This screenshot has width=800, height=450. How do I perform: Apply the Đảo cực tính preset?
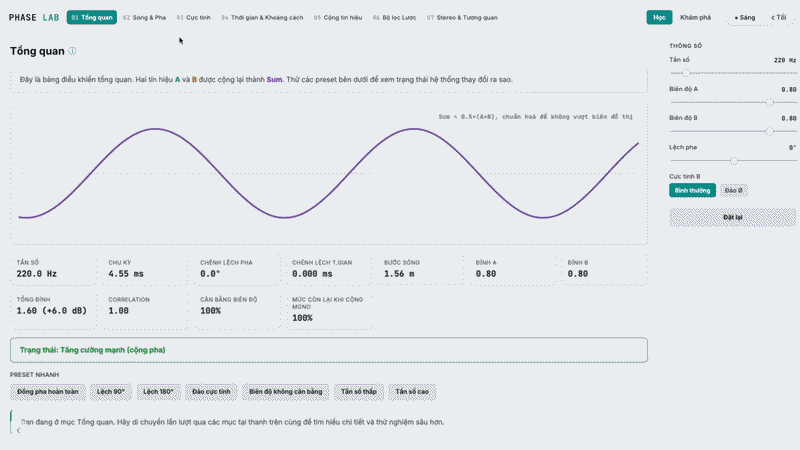211,392
